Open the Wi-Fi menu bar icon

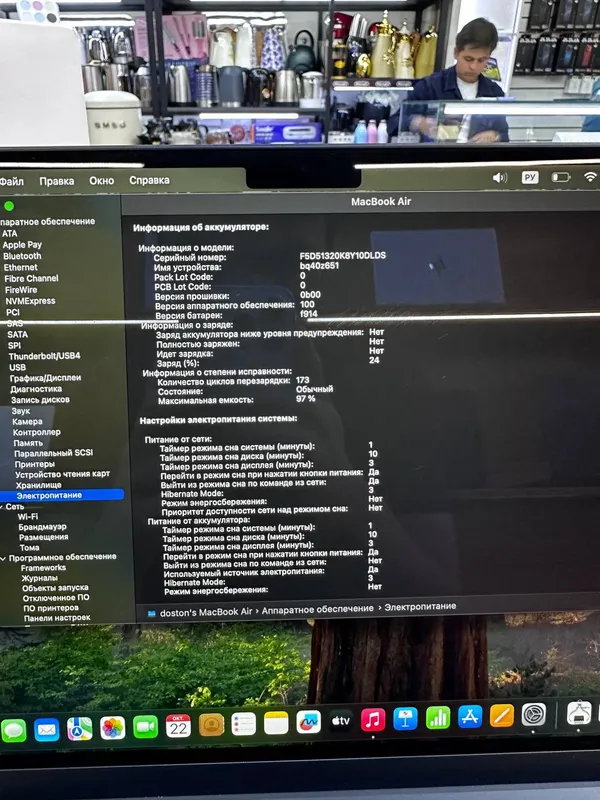point(590,177)
